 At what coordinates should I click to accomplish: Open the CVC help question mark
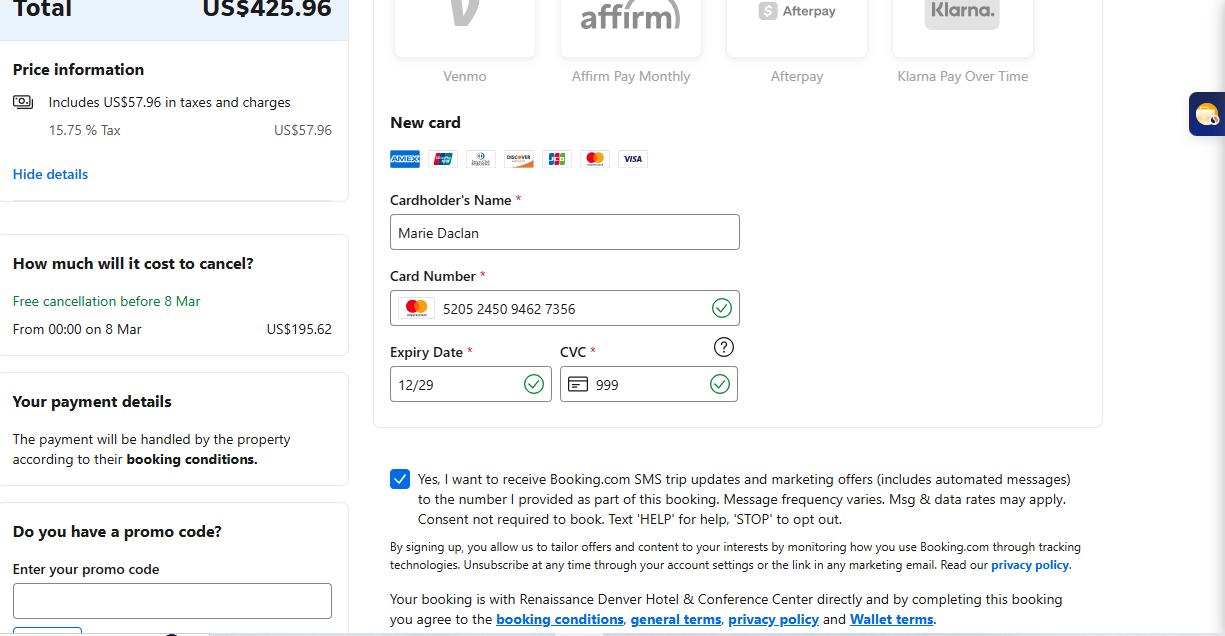[724, 347]
